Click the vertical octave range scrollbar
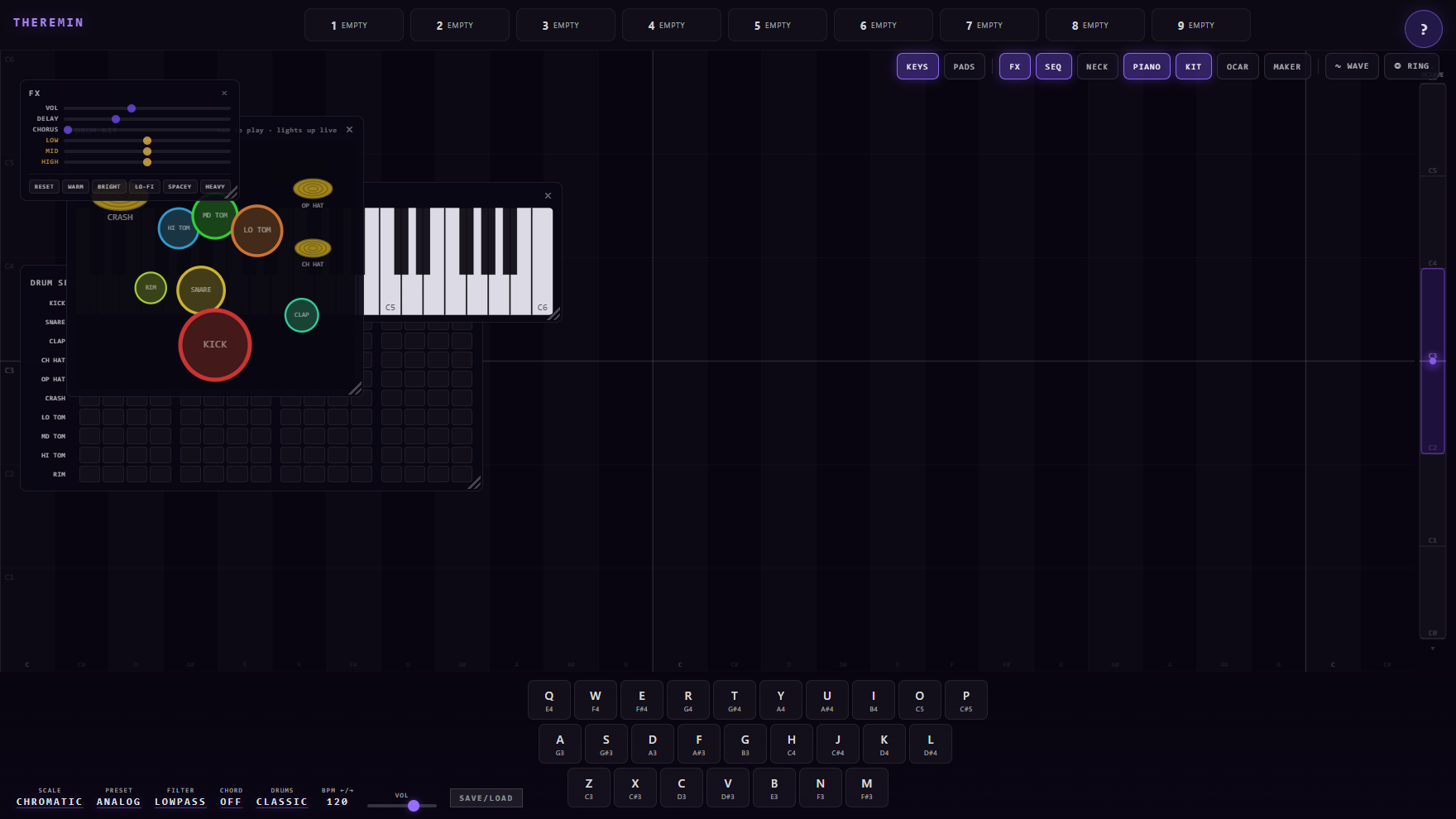This screenshot has width=1456, height=819. coord(1433,361)
